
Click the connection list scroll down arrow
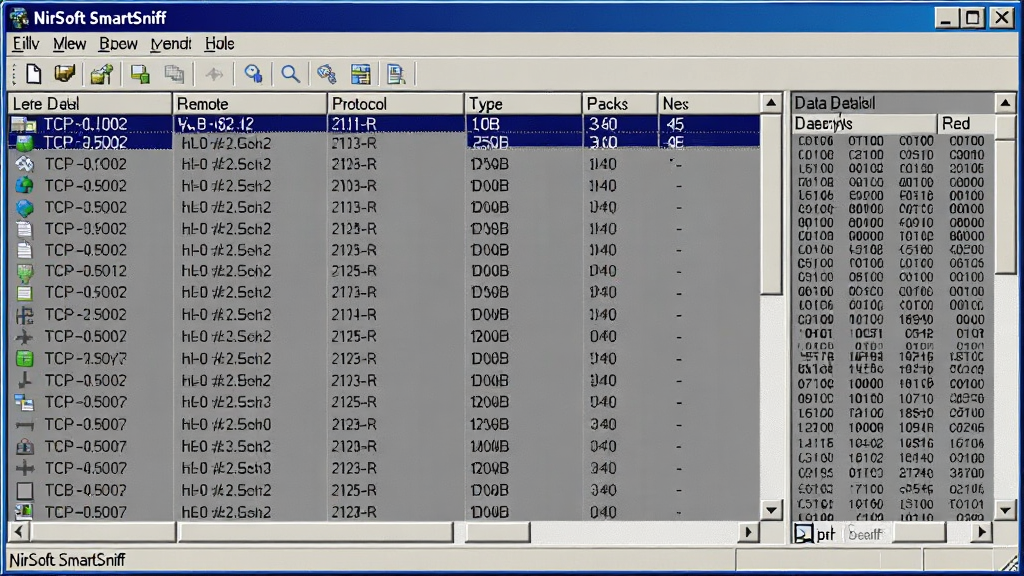click(771, 510)
